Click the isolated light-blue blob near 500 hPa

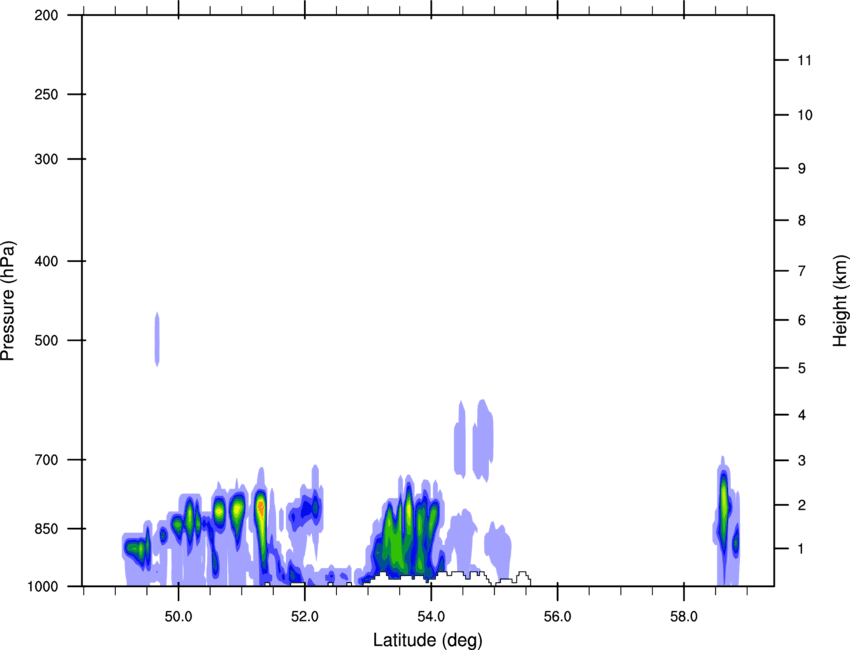click(x=157, y=339)
